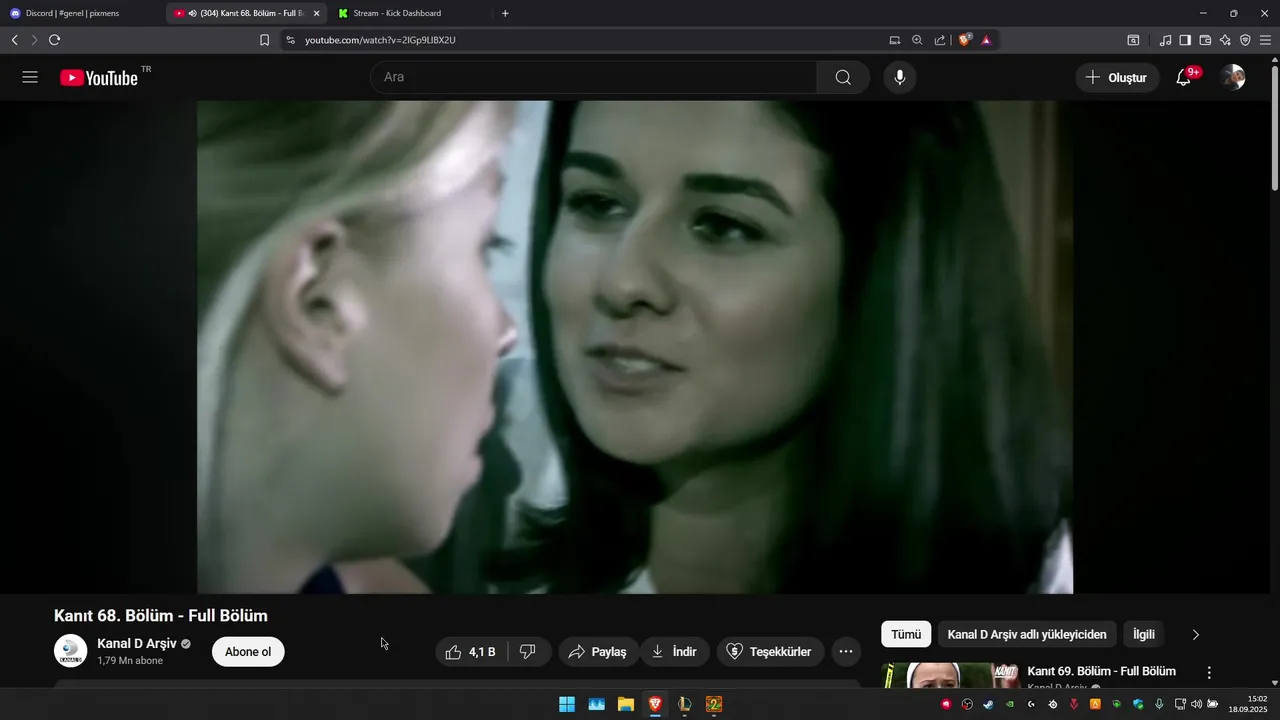Like the video with thumbs-up
This screenshot has height=720, width=1280.
[470, 652]
